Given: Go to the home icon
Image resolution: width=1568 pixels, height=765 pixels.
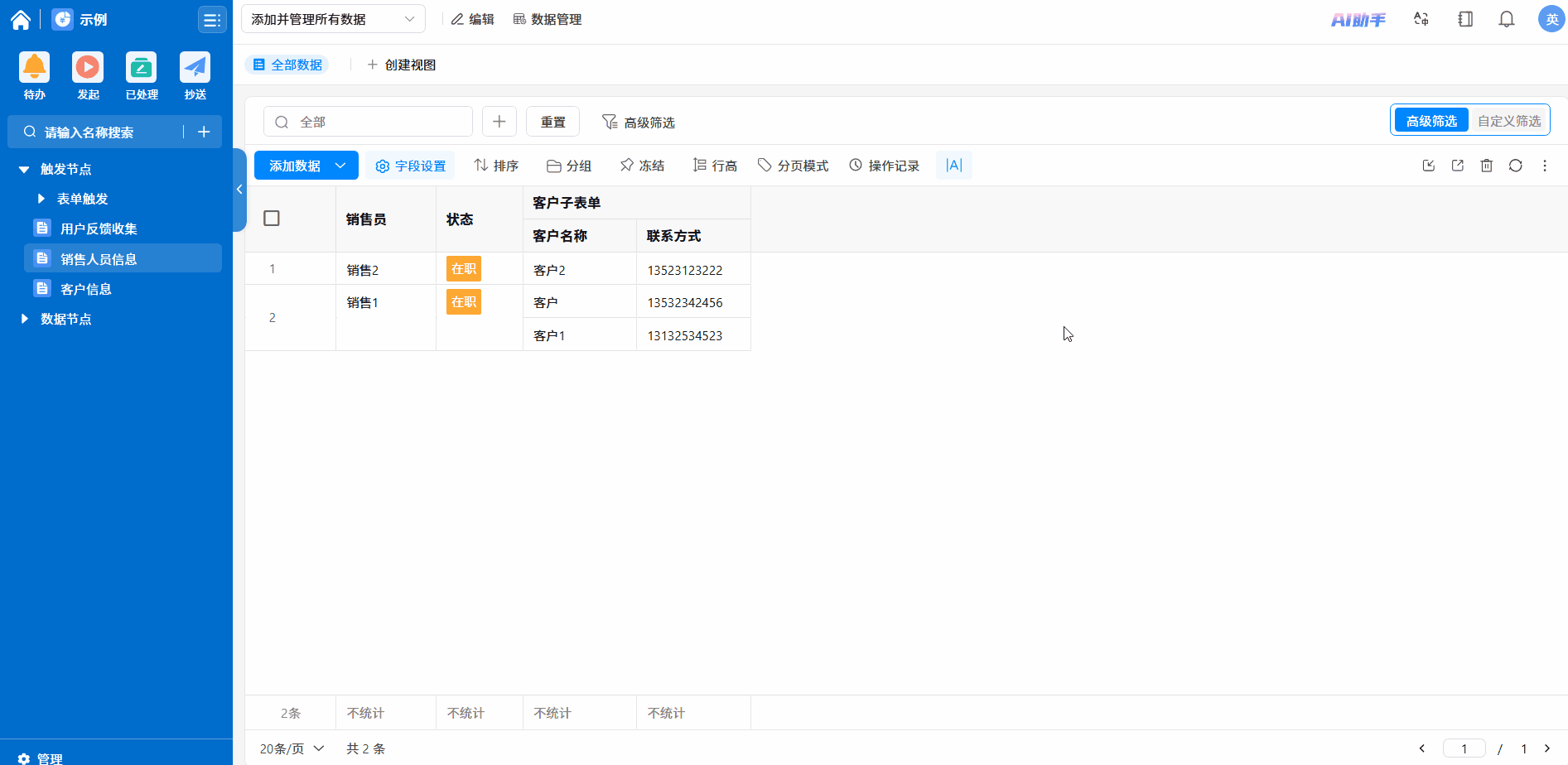Looking at the screenshot, I should [21, 20].
